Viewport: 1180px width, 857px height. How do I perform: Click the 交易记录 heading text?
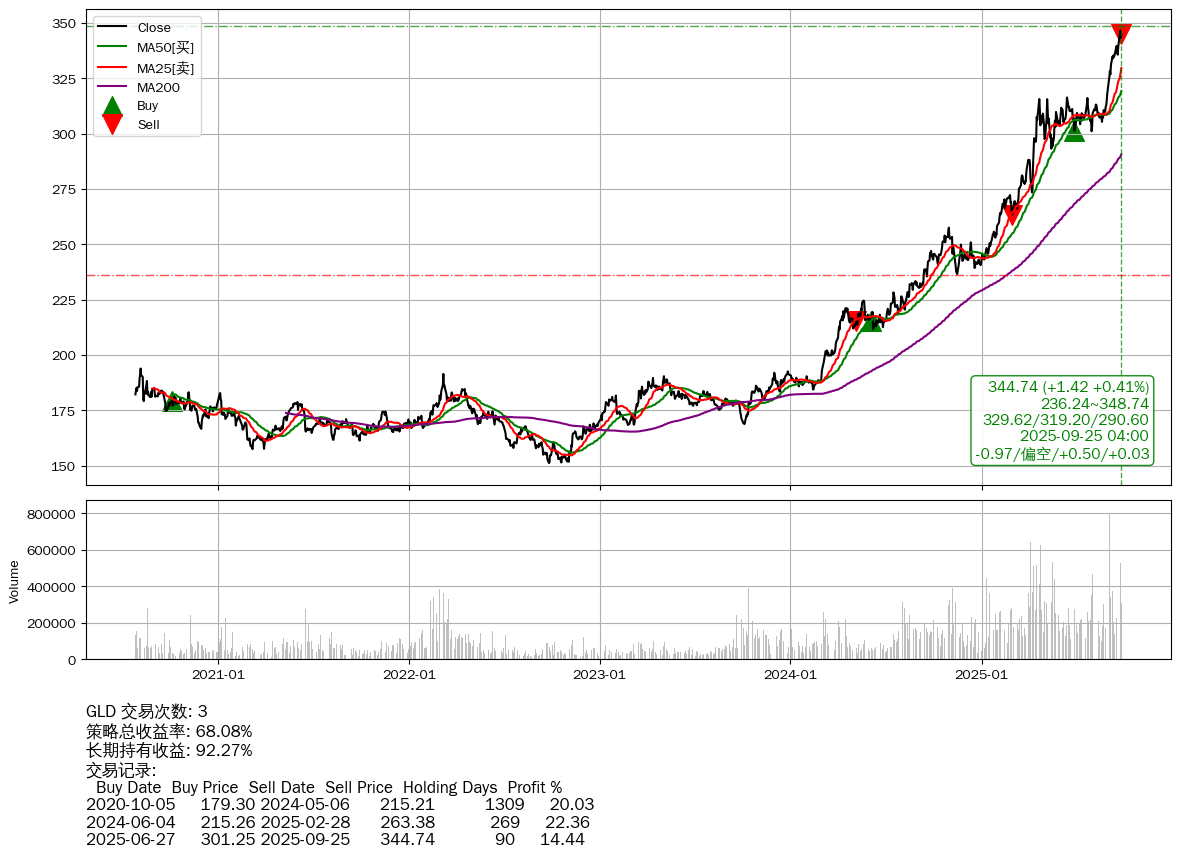point(121,770)
